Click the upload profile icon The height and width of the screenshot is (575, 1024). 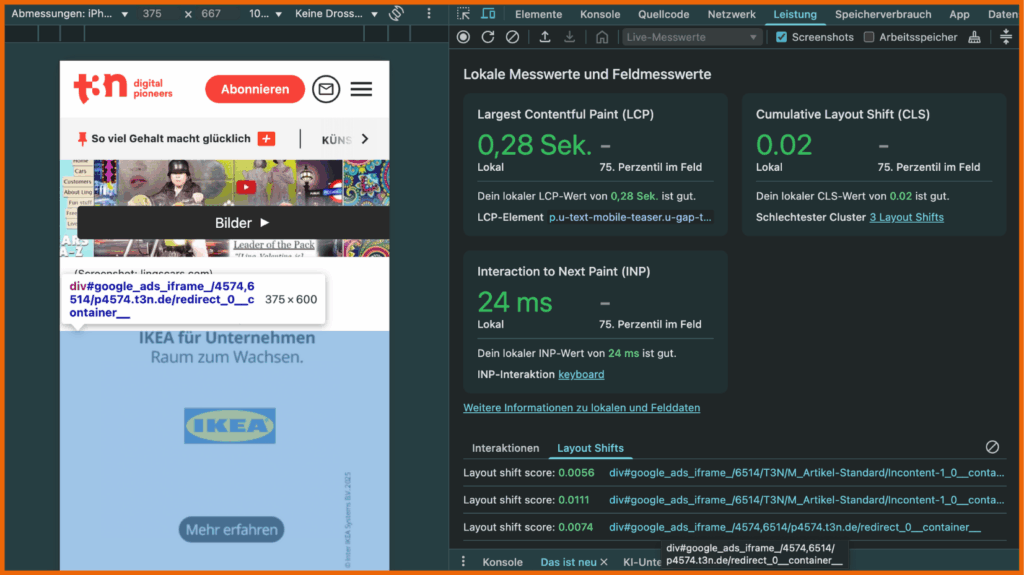(x=545, y=37)
